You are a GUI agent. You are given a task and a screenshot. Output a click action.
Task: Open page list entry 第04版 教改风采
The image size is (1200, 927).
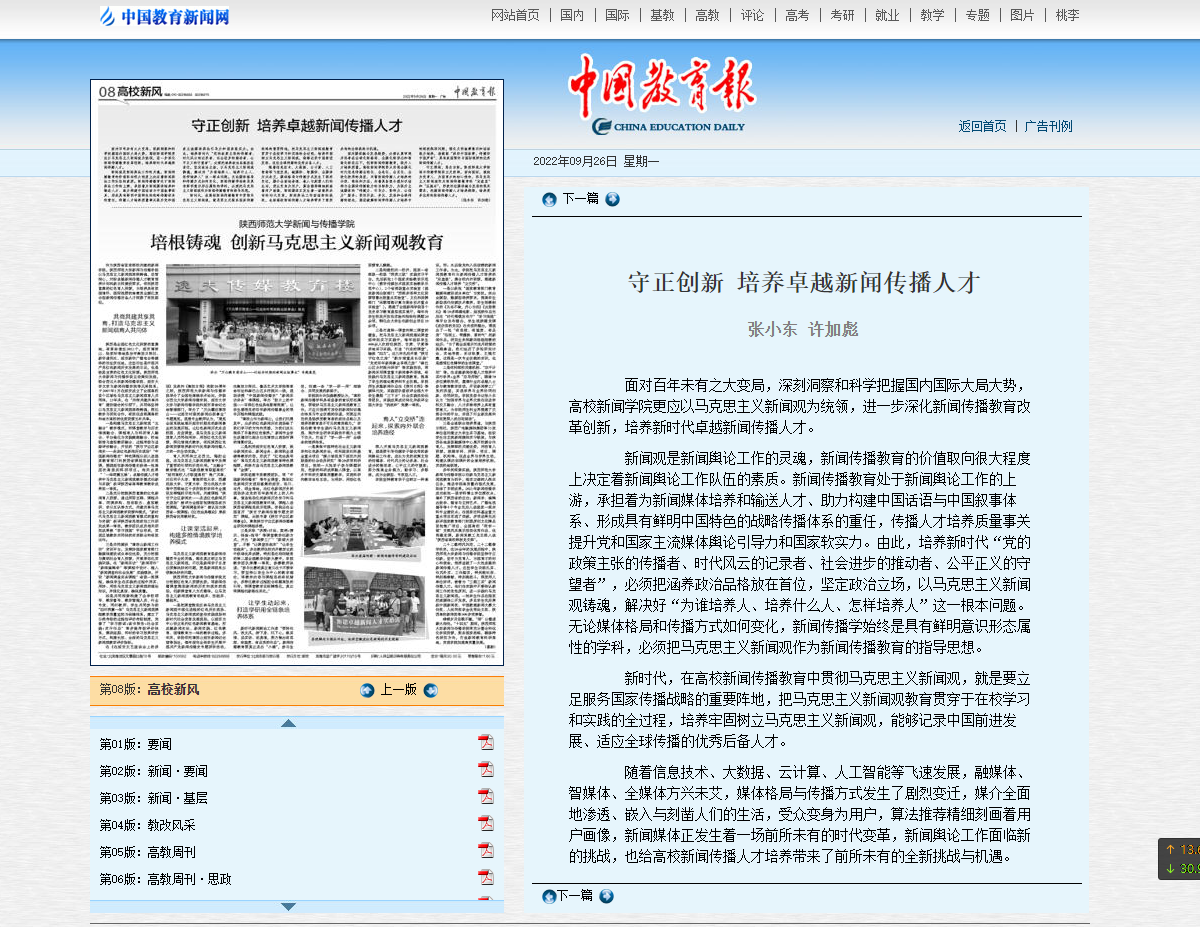[147, 825]
